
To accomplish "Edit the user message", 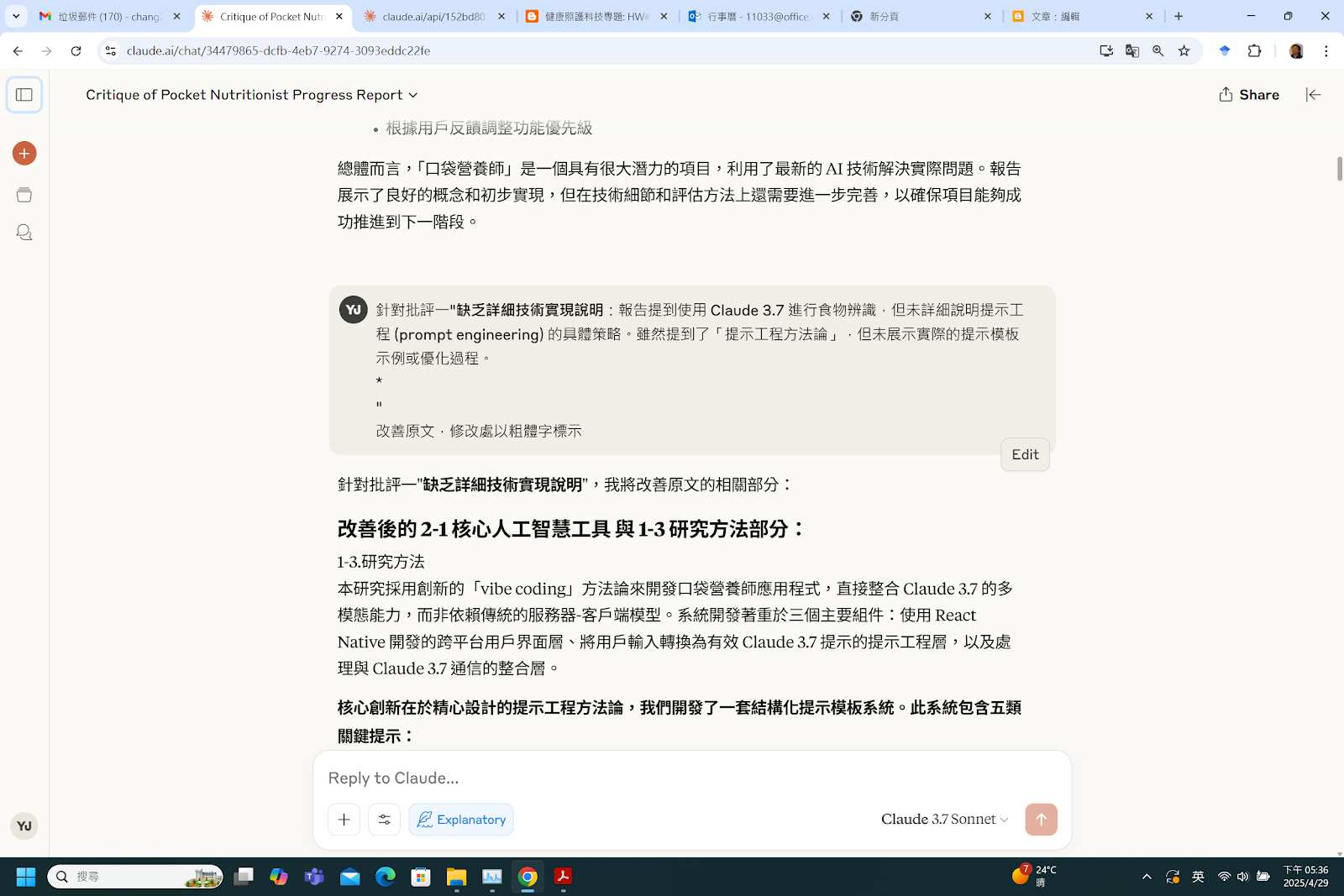I will (x=1025, y=454).
